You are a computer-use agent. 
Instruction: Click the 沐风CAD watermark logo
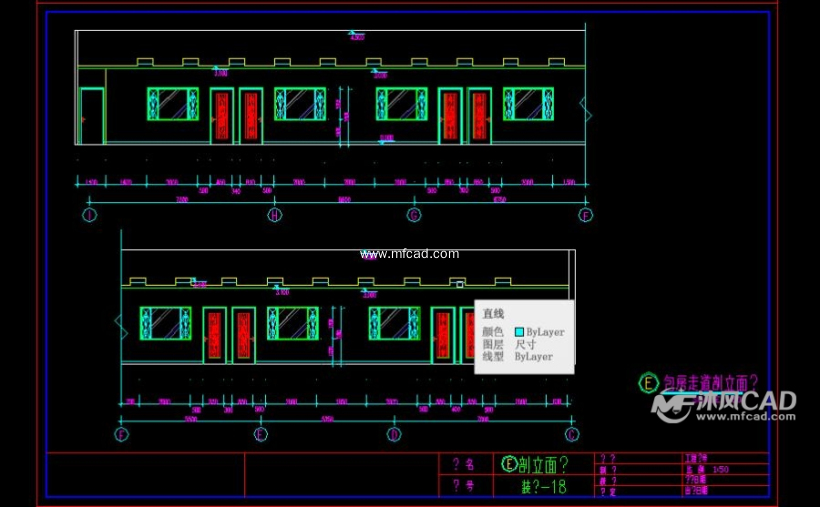click(724, 402)
